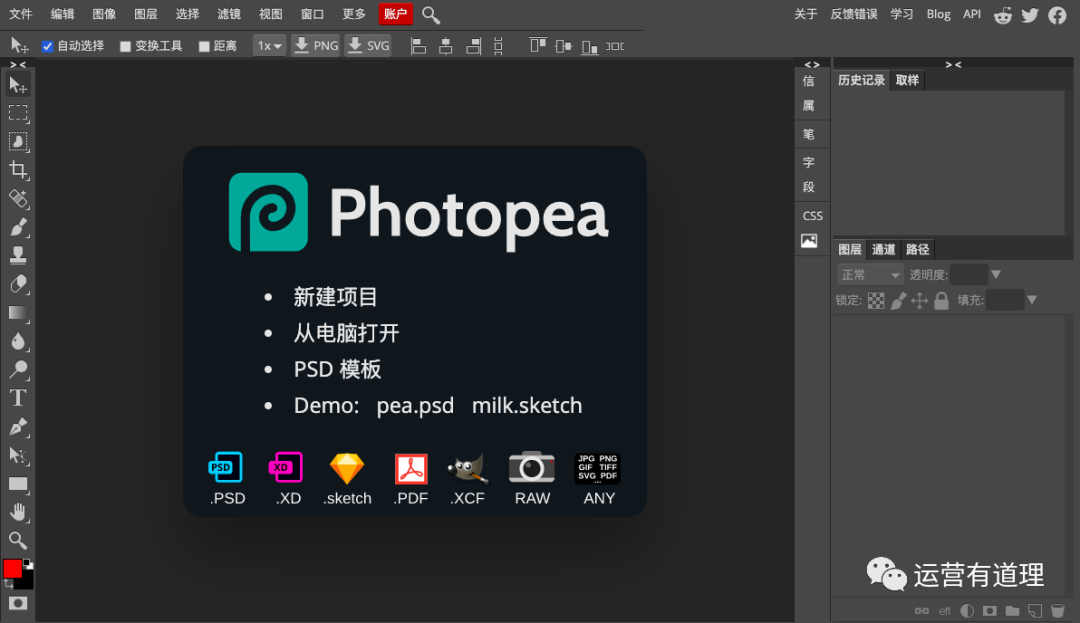Image resolution: width=1080 pixels, height=623 pixels.
Task: Open the blend mode 正常 dropdown
Action: pyautogui.click(x=869, y=275)
